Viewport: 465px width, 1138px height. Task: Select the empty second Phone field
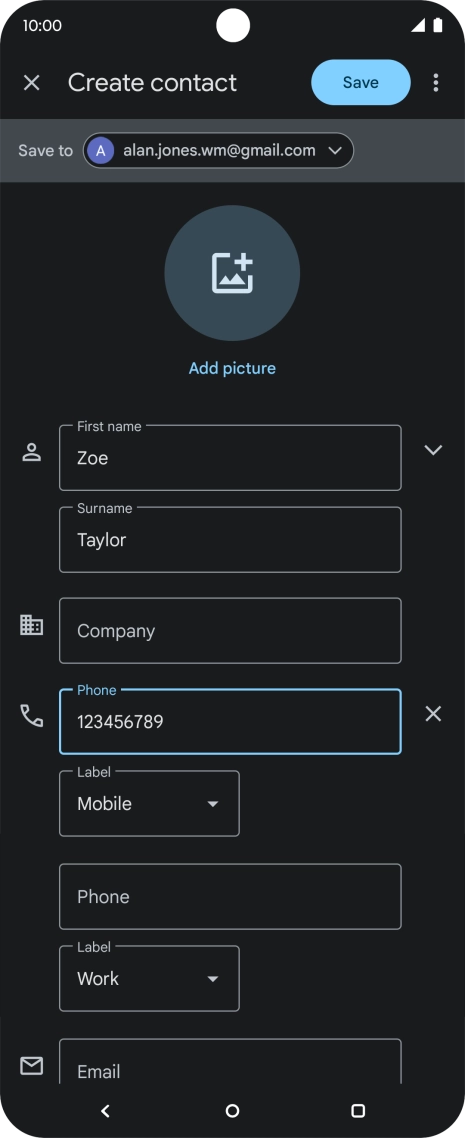(230, 896)
